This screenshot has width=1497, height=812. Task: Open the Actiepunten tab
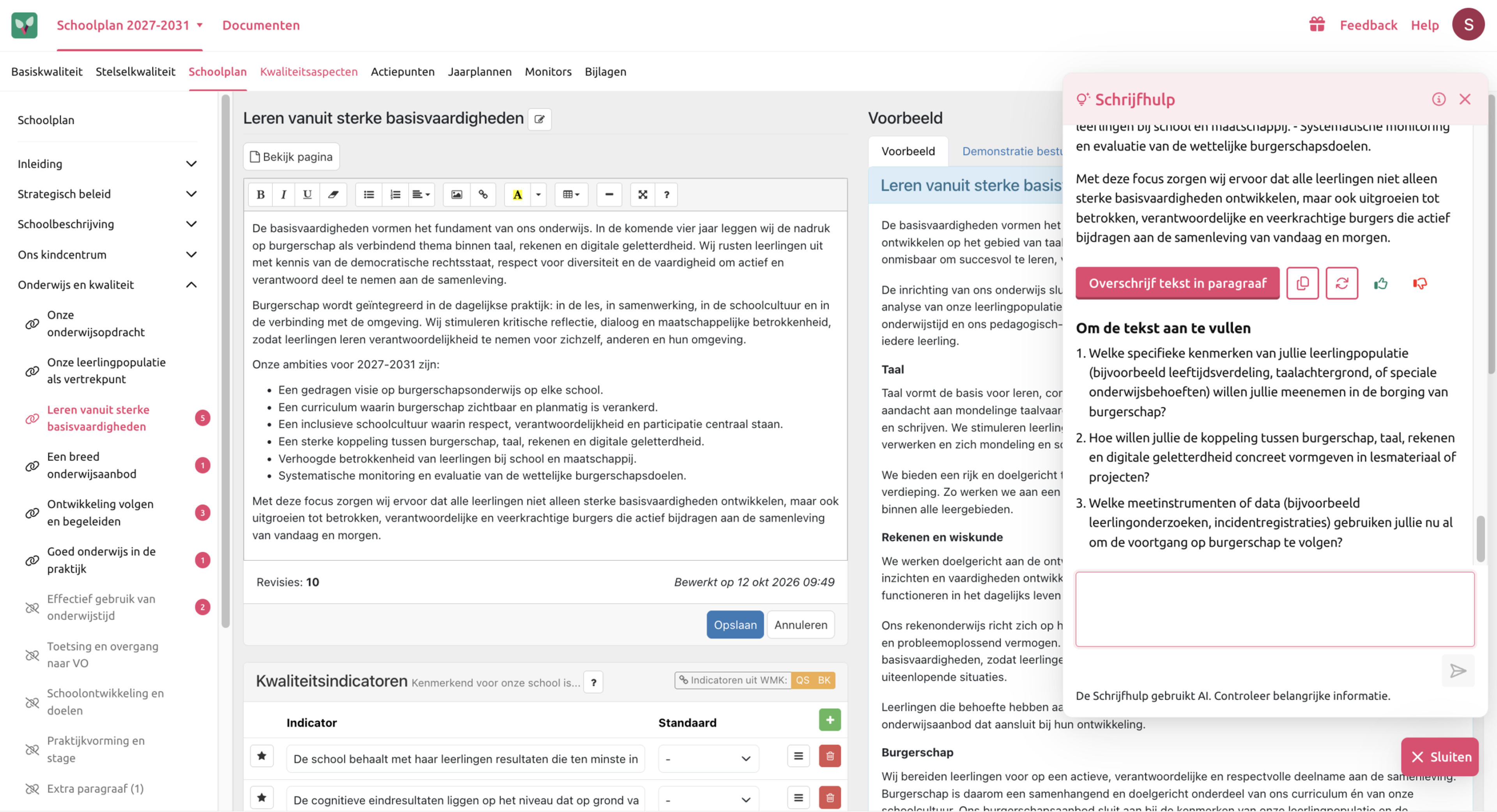(403, 71)
